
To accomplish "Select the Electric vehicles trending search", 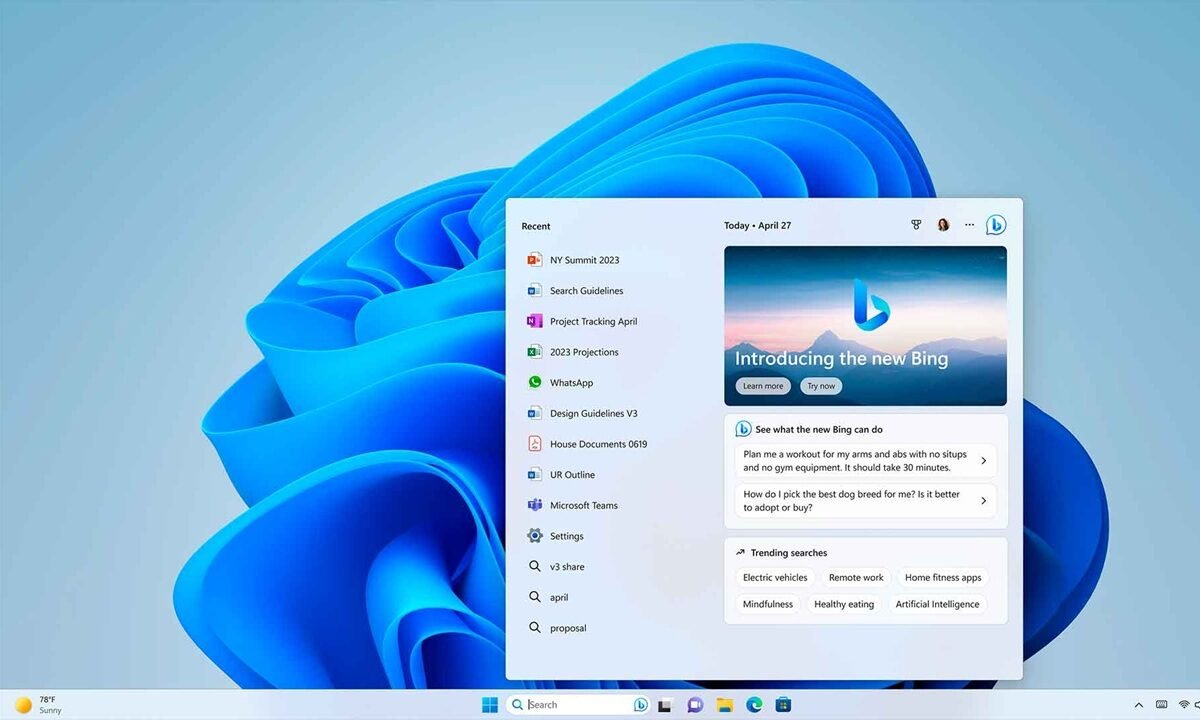I will (x=775, y=578).
